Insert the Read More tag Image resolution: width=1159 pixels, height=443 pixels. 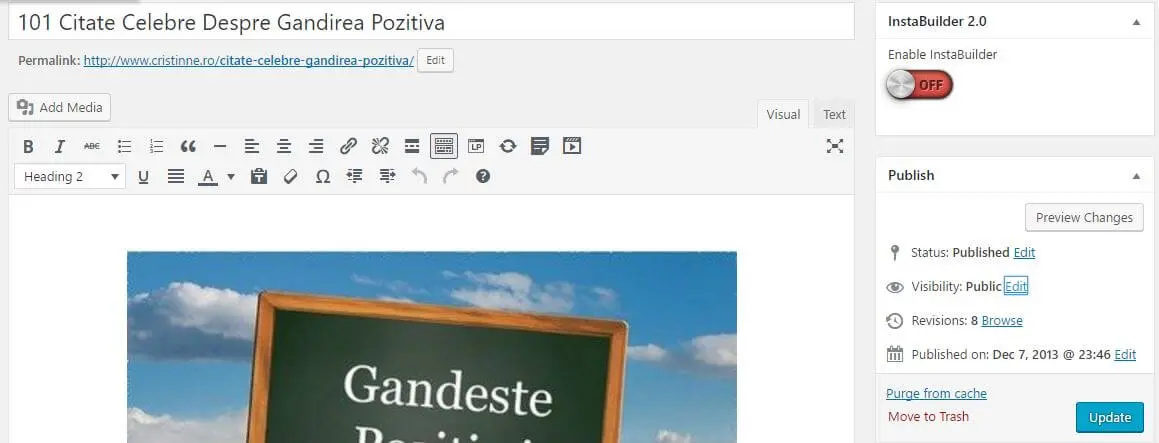(x=412, y=146)
